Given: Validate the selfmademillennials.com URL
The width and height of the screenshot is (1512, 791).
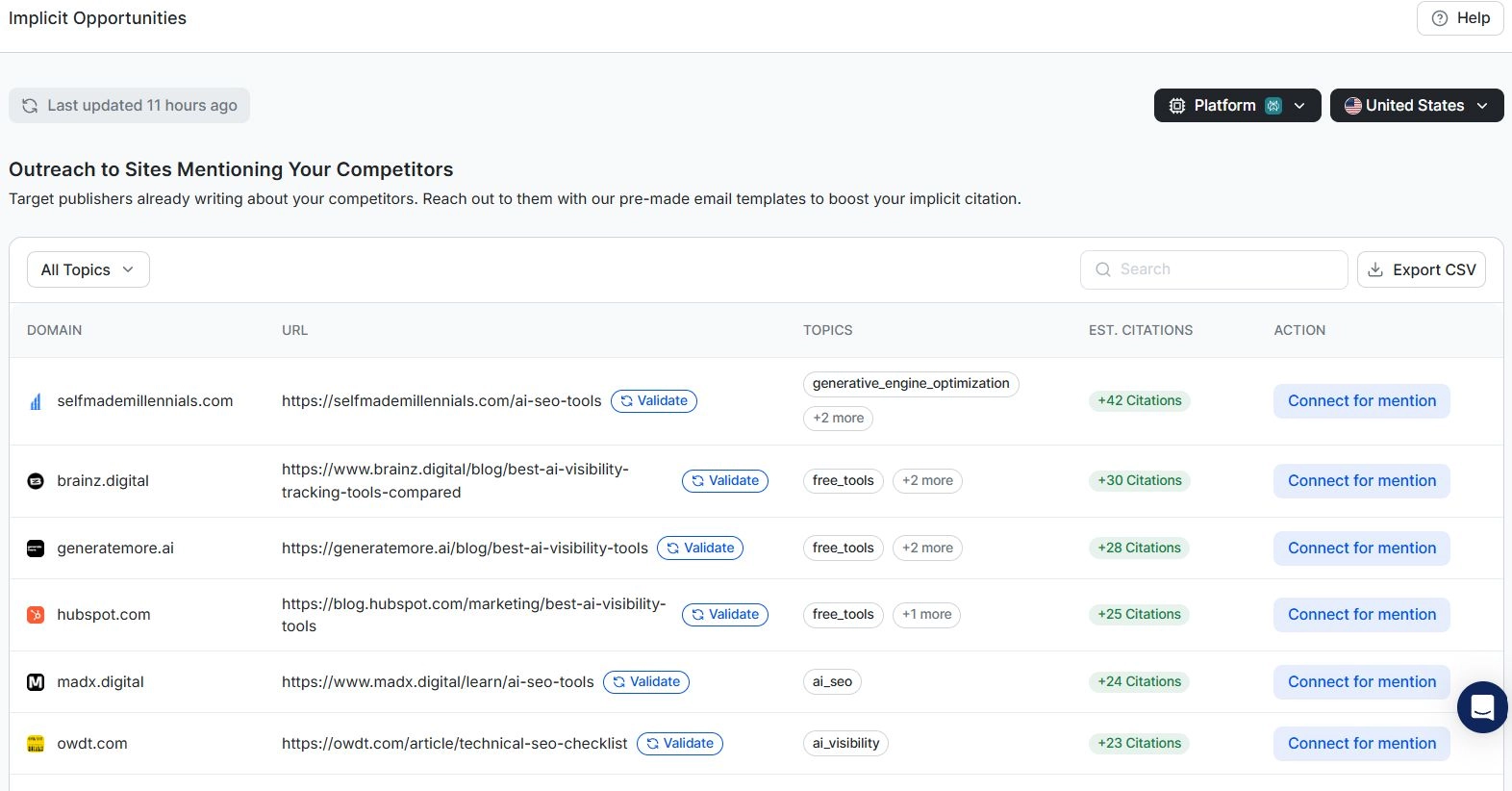Looking at the screenshot, I should (x=653, y=401).
